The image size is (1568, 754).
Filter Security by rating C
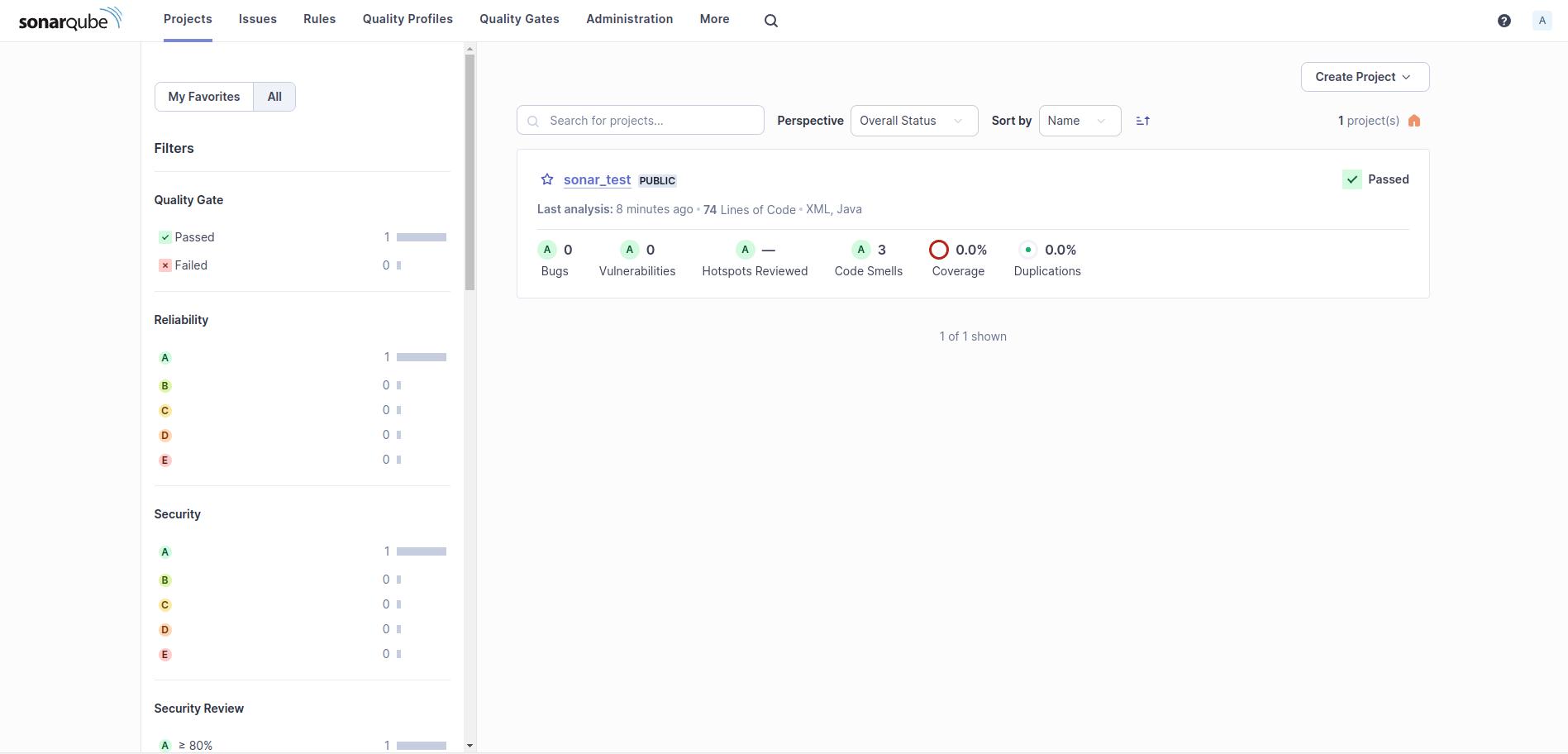pyautogui.click(x=302, y=604)
